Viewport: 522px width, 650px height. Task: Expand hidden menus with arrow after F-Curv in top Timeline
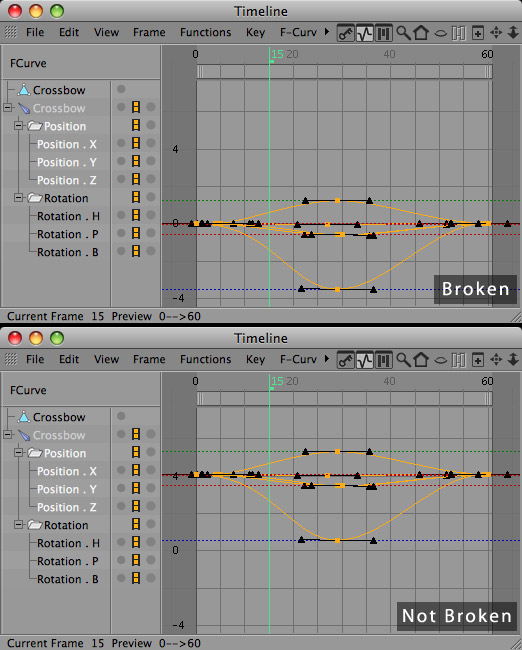327,32
